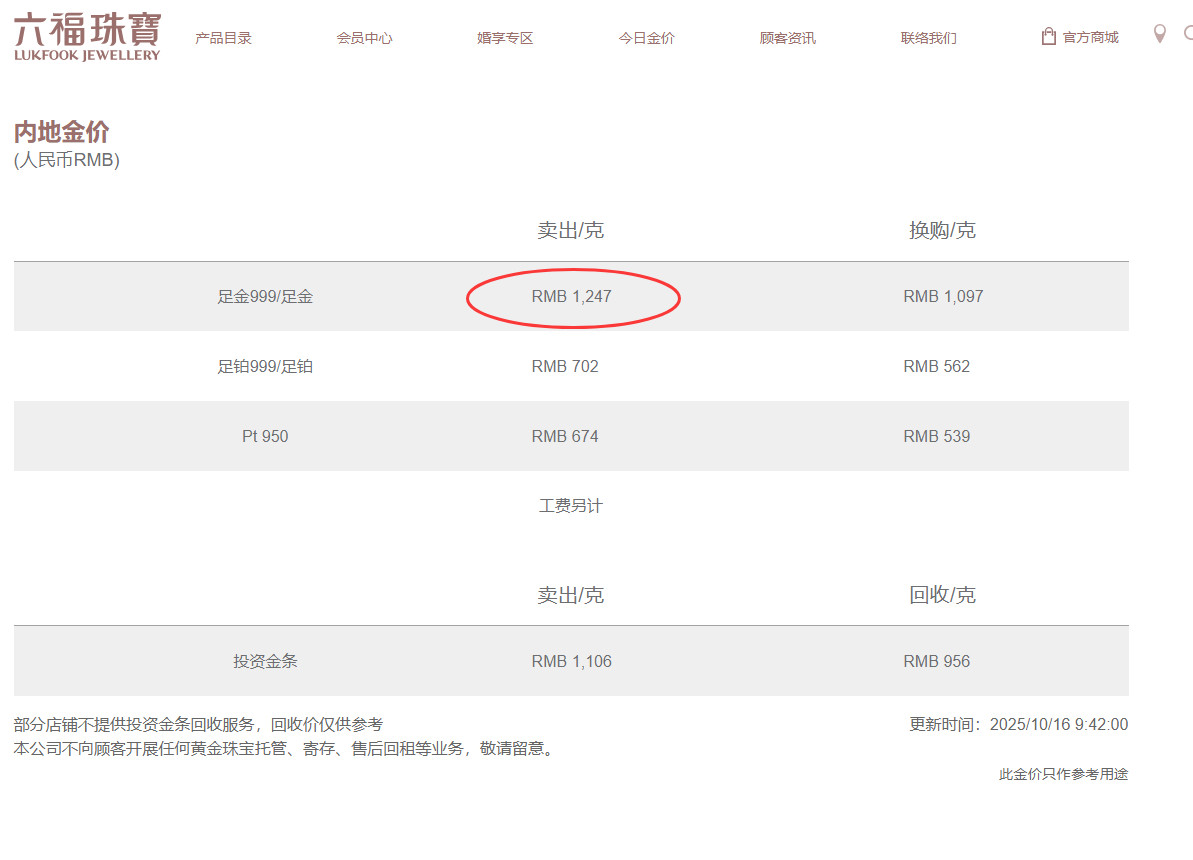Image resolution: width=1193 pixels, height=860 pixels.
Task: Open 今日金价 from the top navigation
Action: (646, 38)
